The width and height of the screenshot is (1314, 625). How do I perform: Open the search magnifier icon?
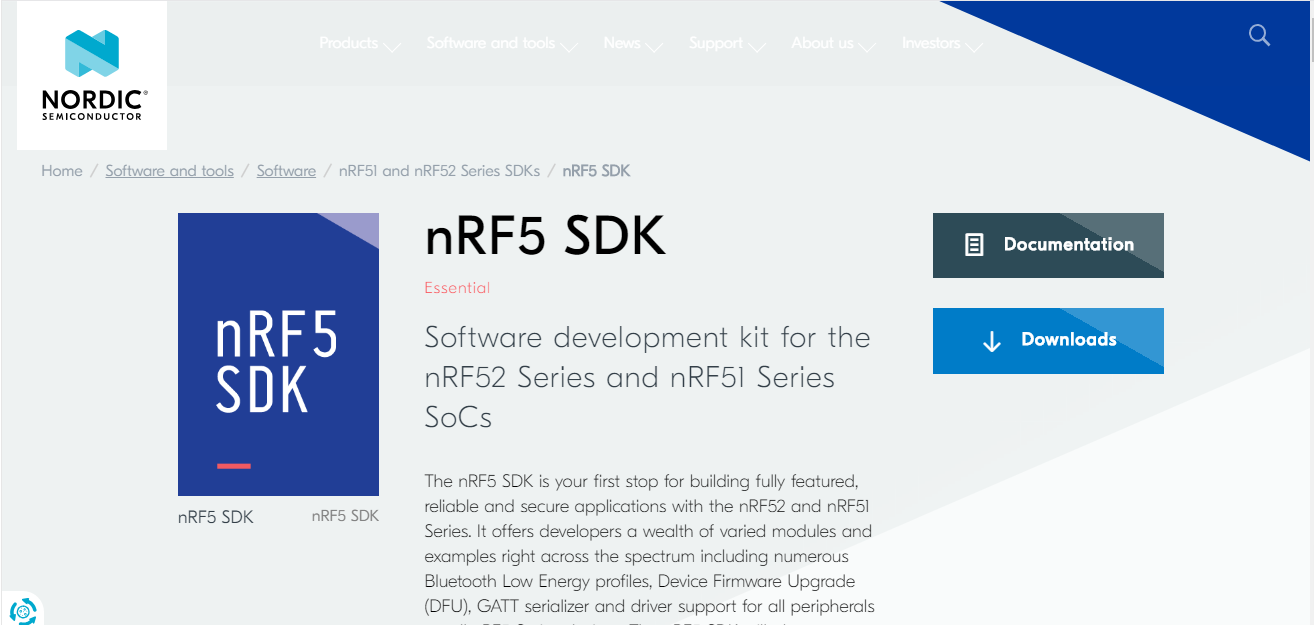(1259, 36)
